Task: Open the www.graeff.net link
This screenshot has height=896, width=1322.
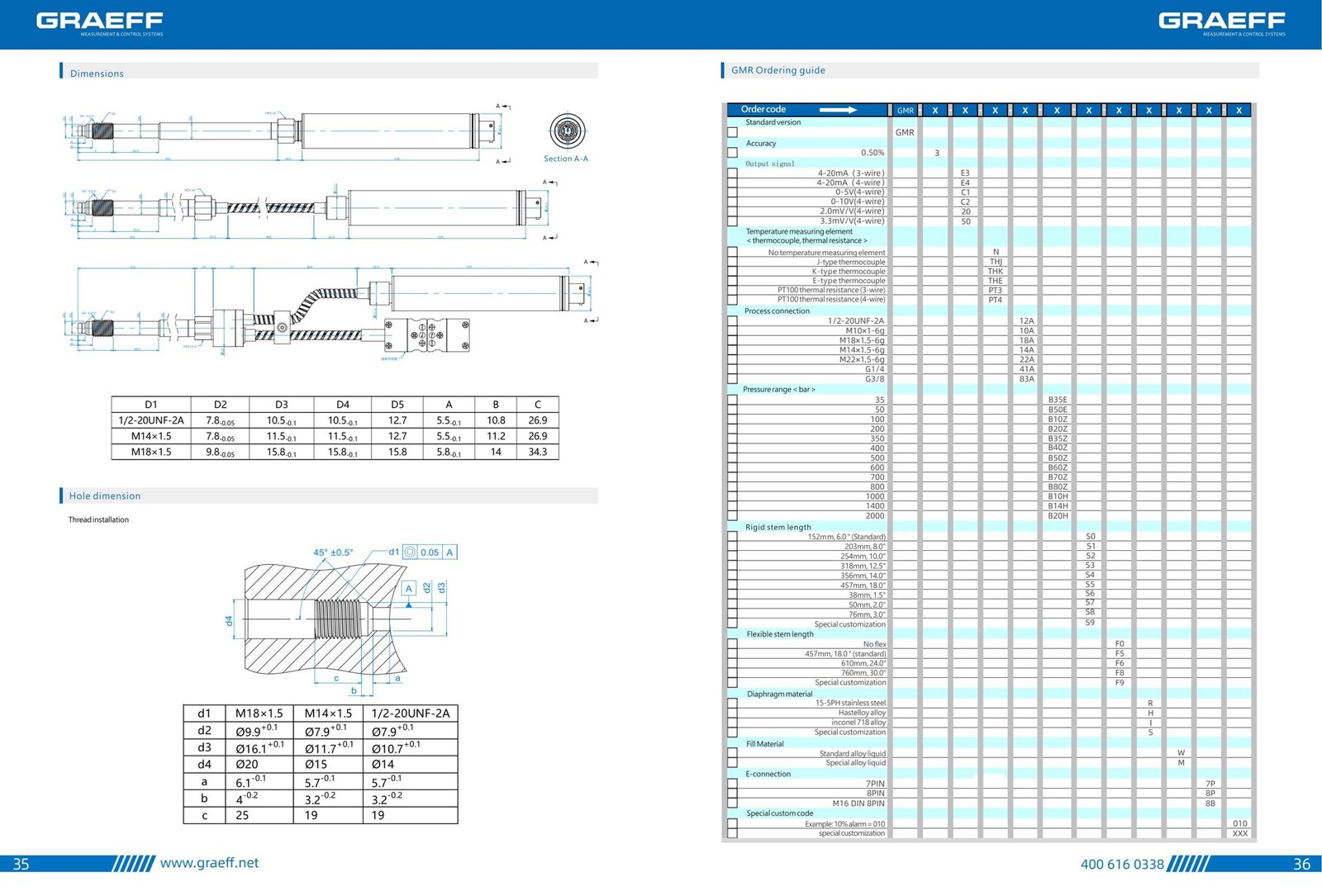Action: pyautogui.click(x=209, y=863)
